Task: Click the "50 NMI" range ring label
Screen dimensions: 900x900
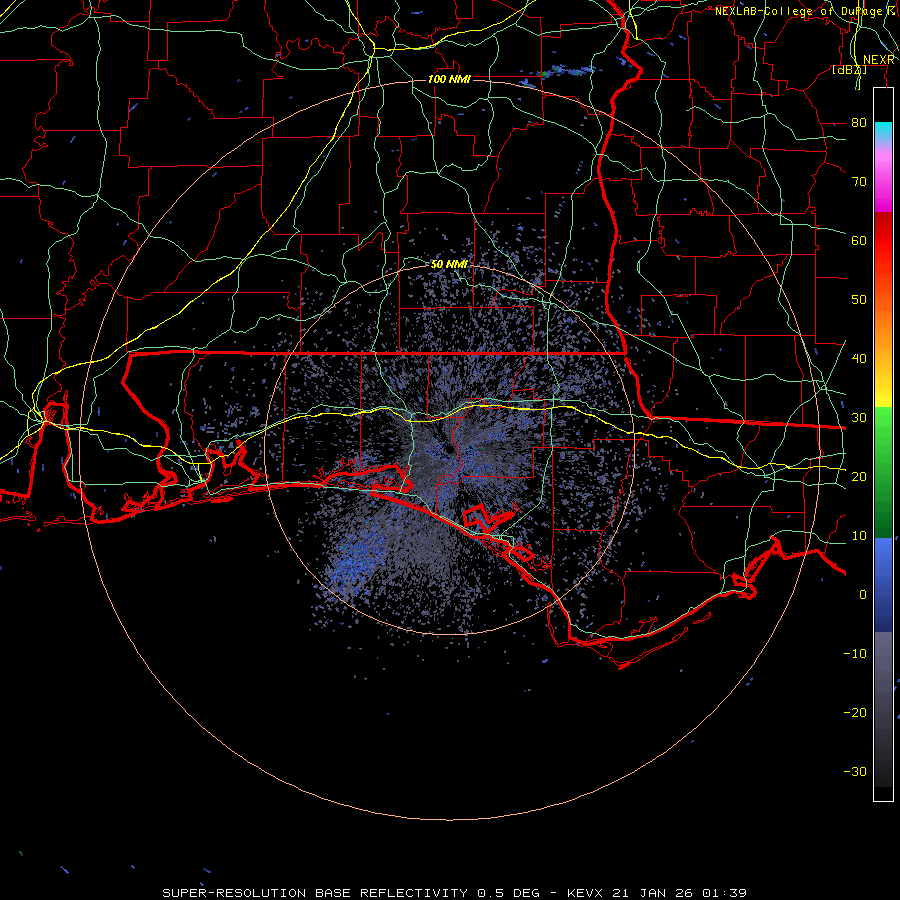Action: (449, 265)
